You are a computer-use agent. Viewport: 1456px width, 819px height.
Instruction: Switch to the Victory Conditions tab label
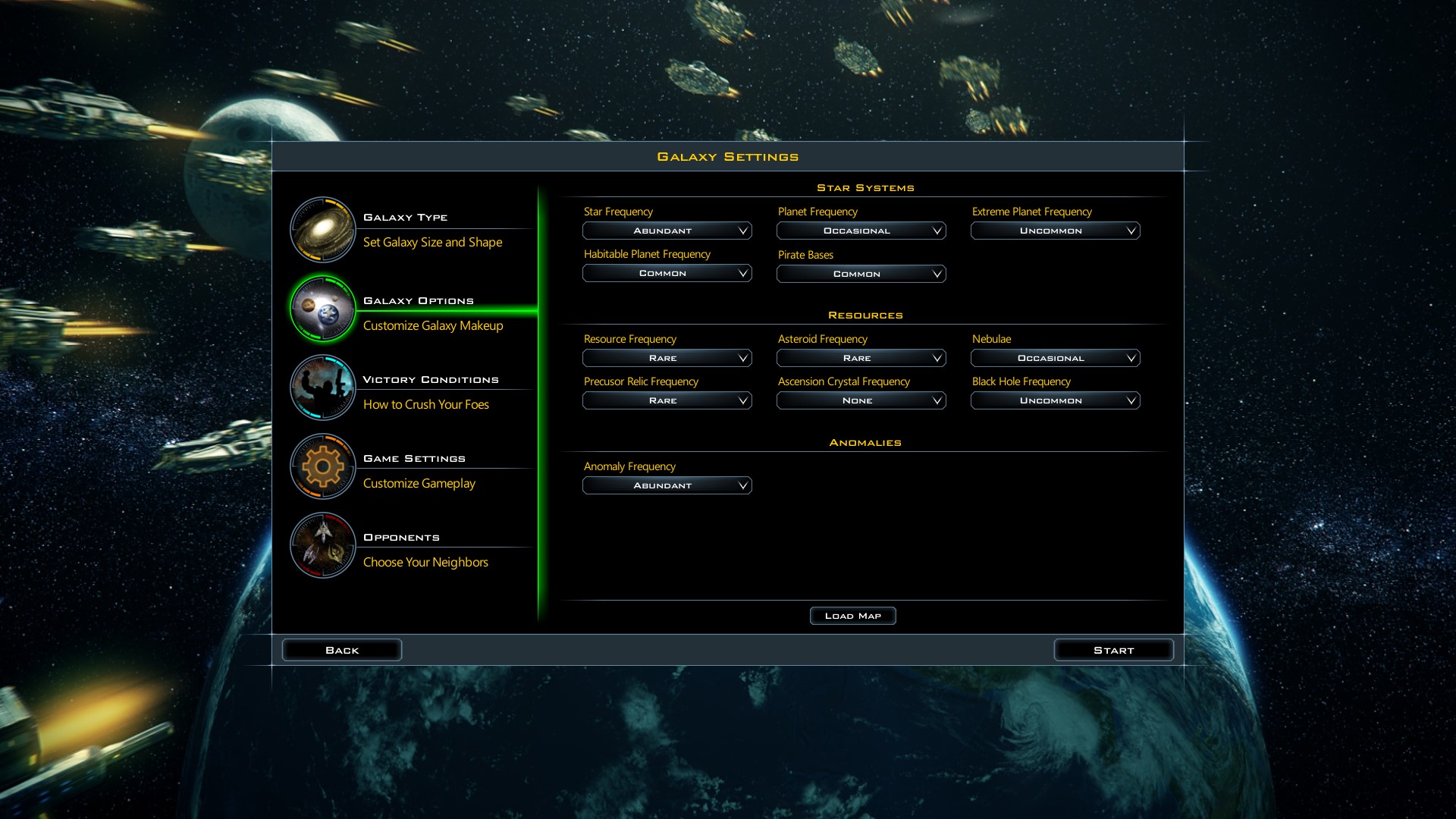pos(430,380)
